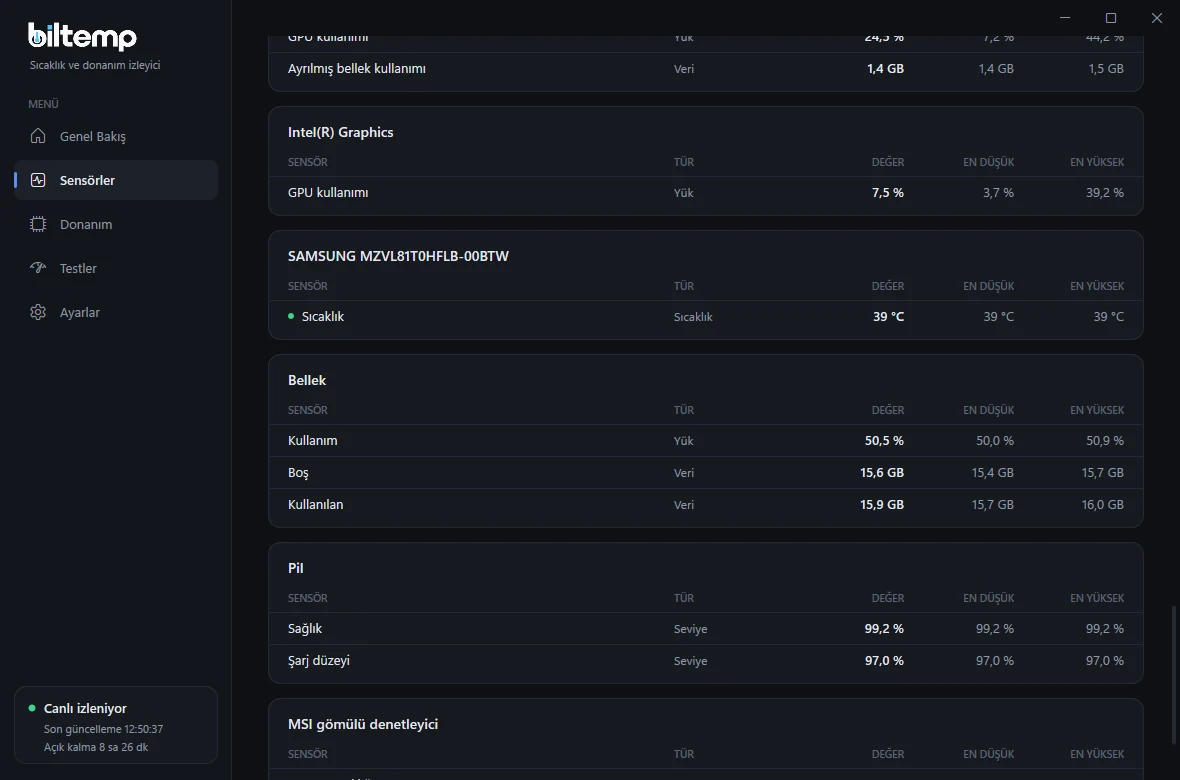Click the green dot beside Canlı izleniyor
This screenshot has width=1180, height=780.
click(32, 708)
